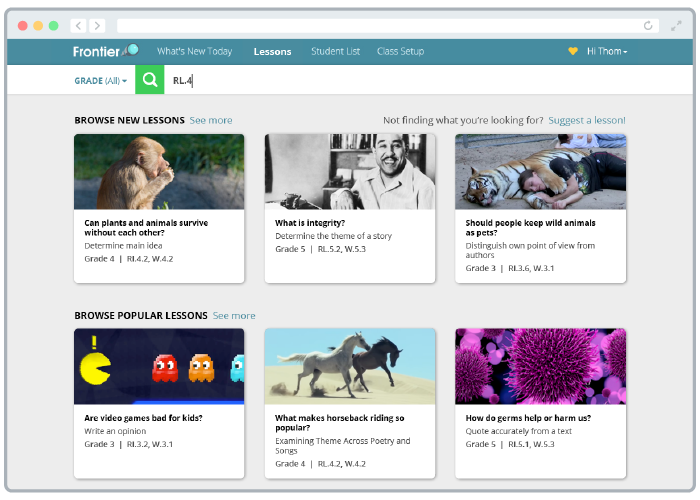Image resolution: width=700 pixels, height=500 pixels.
Task: Open the Pac-Man video games lesson thumbnail
Action: pyautogui.click(x=159, y=366)
